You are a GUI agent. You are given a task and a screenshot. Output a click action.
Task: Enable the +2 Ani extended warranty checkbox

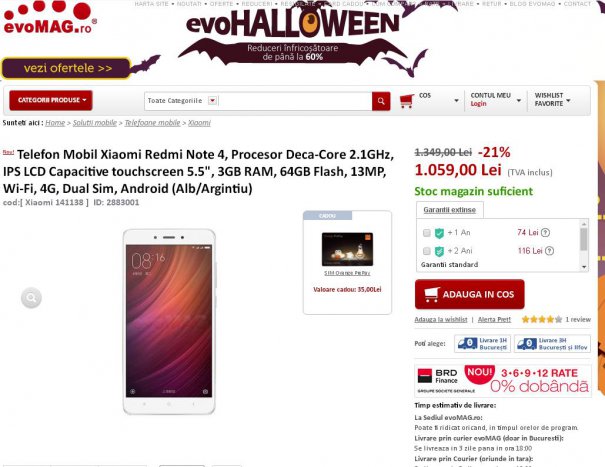point(427,251)
